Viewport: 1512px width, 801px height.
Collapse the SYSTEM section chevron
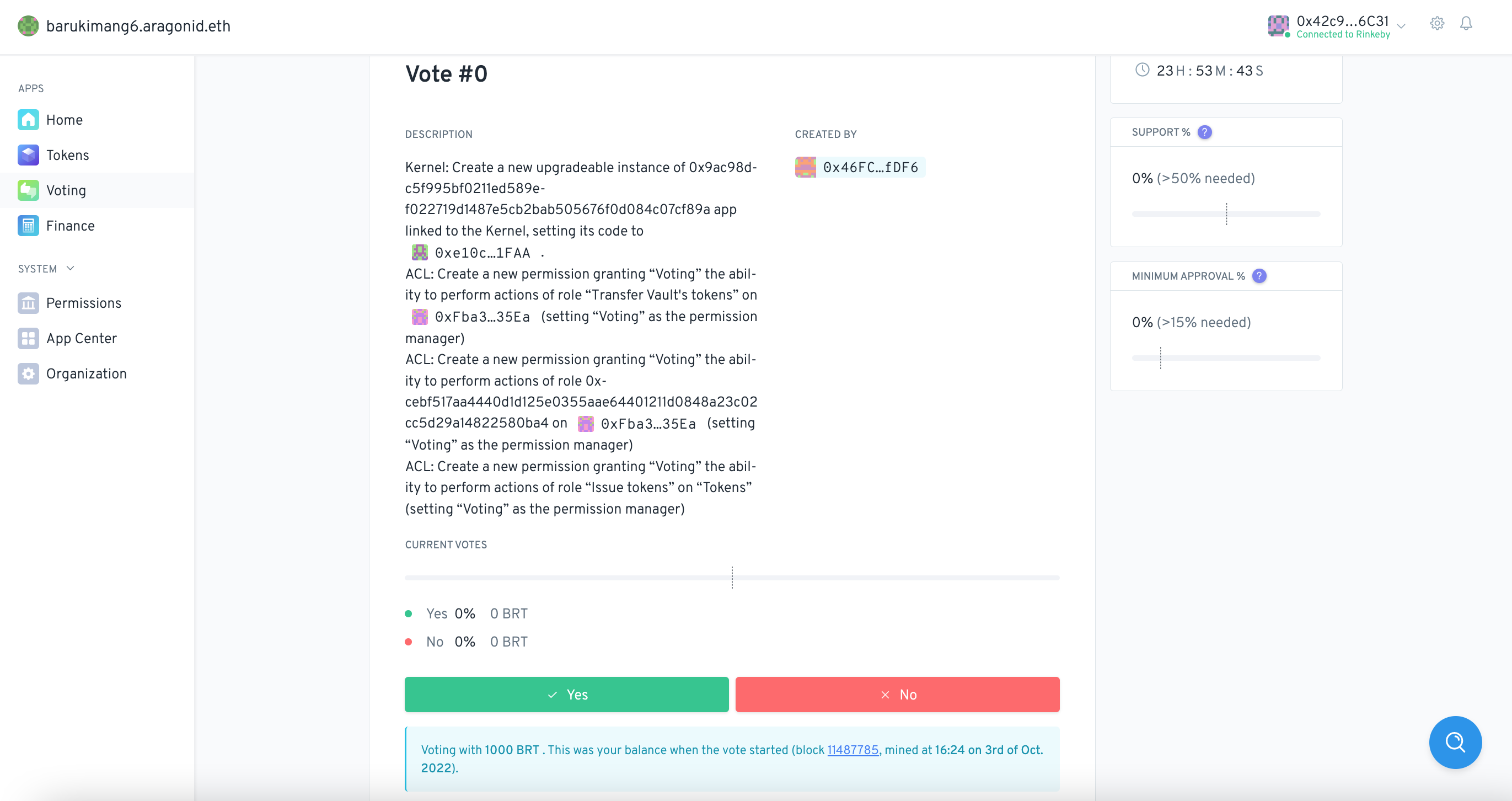[x=71, y=268]
